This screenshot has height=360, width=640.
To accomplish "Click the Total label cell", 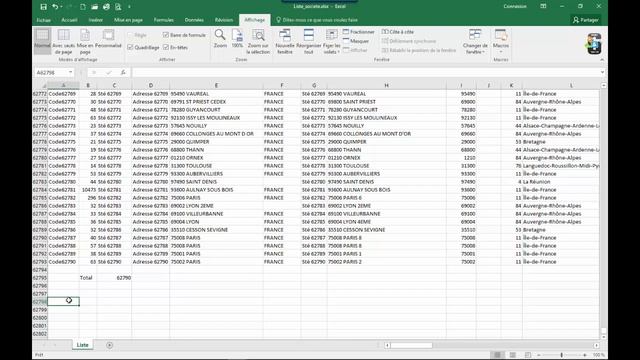I will tap(88, 278).
